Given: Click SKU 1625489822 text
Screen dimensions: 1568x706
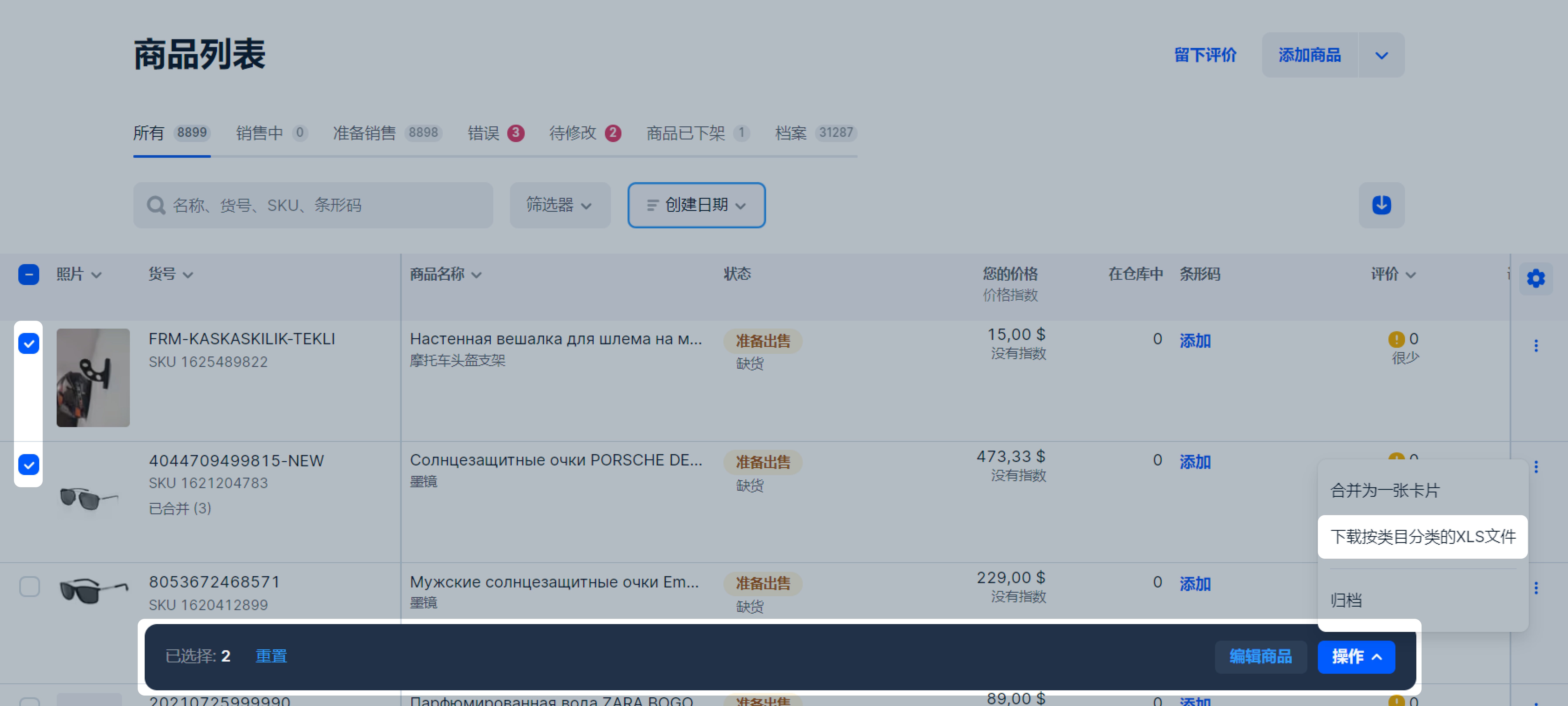Looking at the screenshot, I should click(208, 362).
